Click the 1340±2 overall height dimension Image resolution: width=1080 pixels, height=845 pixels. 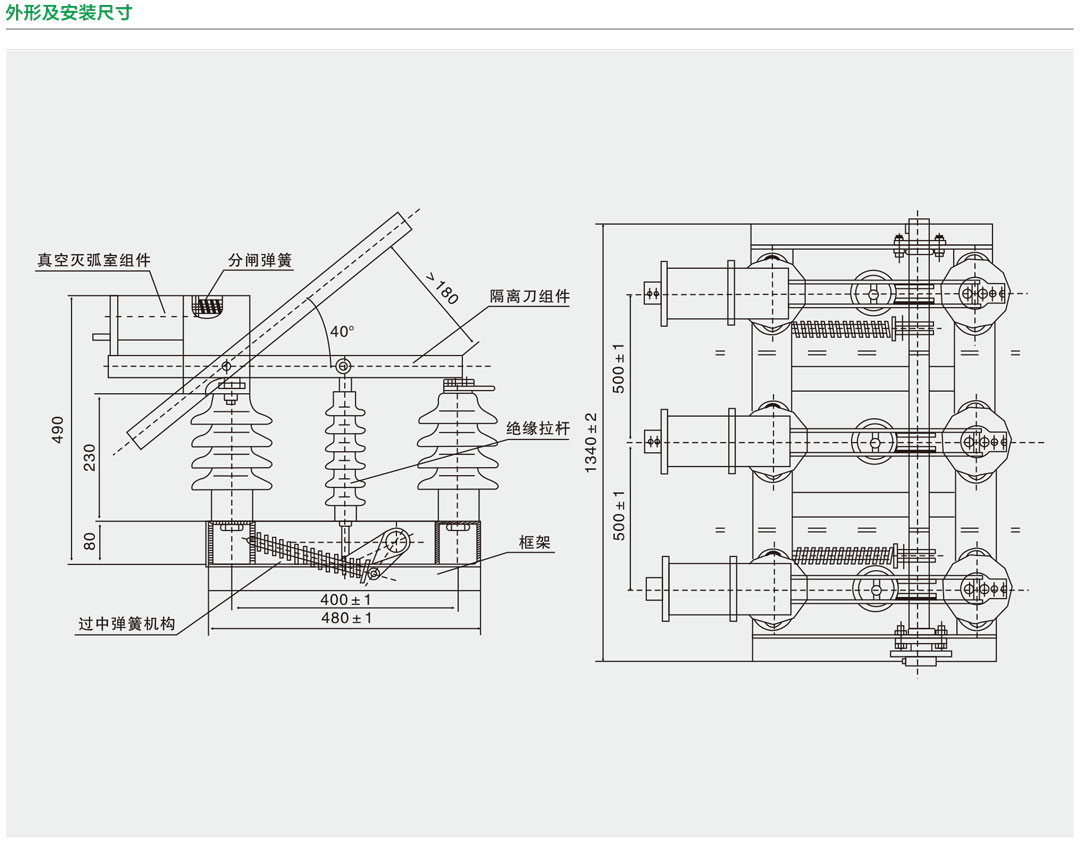coord(591,442)
